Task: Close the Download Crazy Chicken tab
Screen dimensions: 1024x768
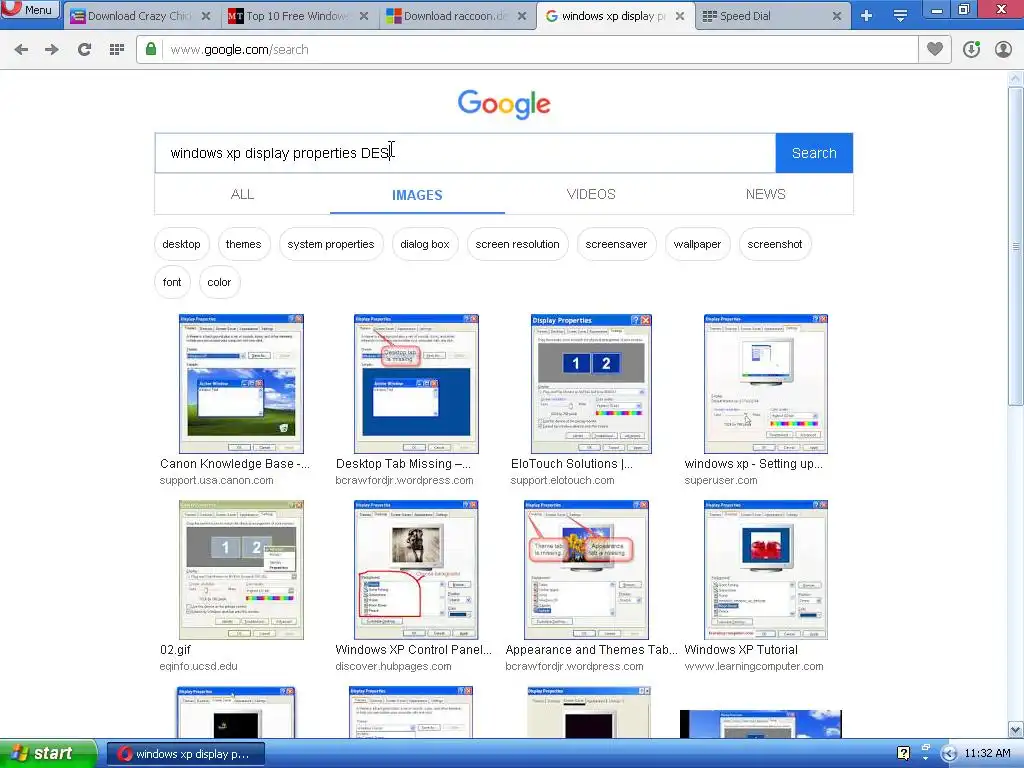Action: [206, 16]
